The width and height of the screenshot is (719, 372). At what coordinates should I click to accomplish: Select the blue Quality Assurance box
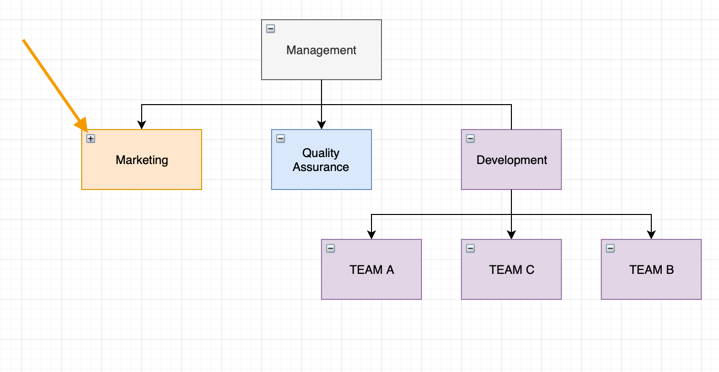[321, 160]
